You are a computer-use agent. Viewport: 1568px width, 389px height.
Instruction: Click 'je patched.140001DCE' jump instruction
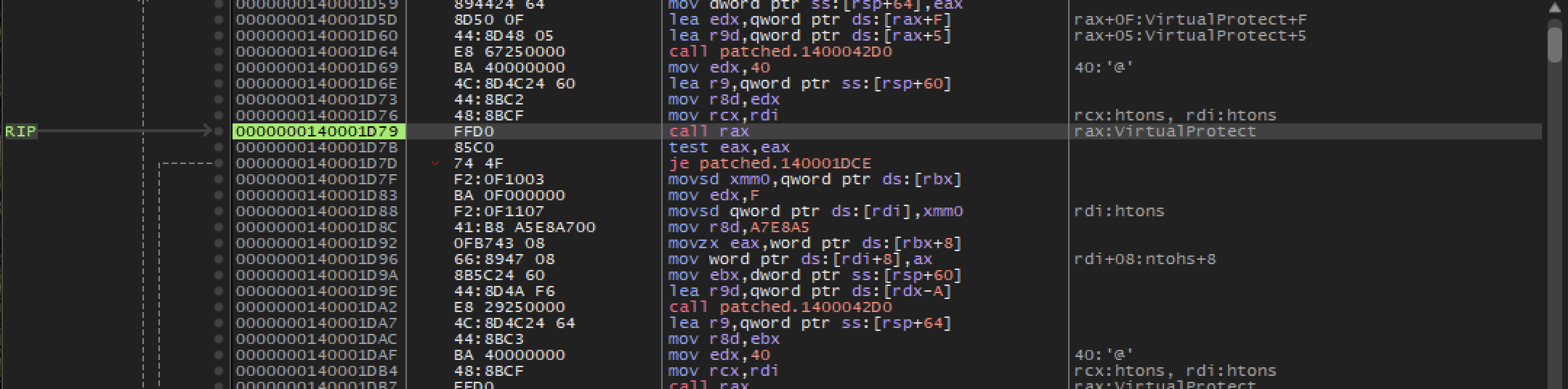tap(769, 163)
